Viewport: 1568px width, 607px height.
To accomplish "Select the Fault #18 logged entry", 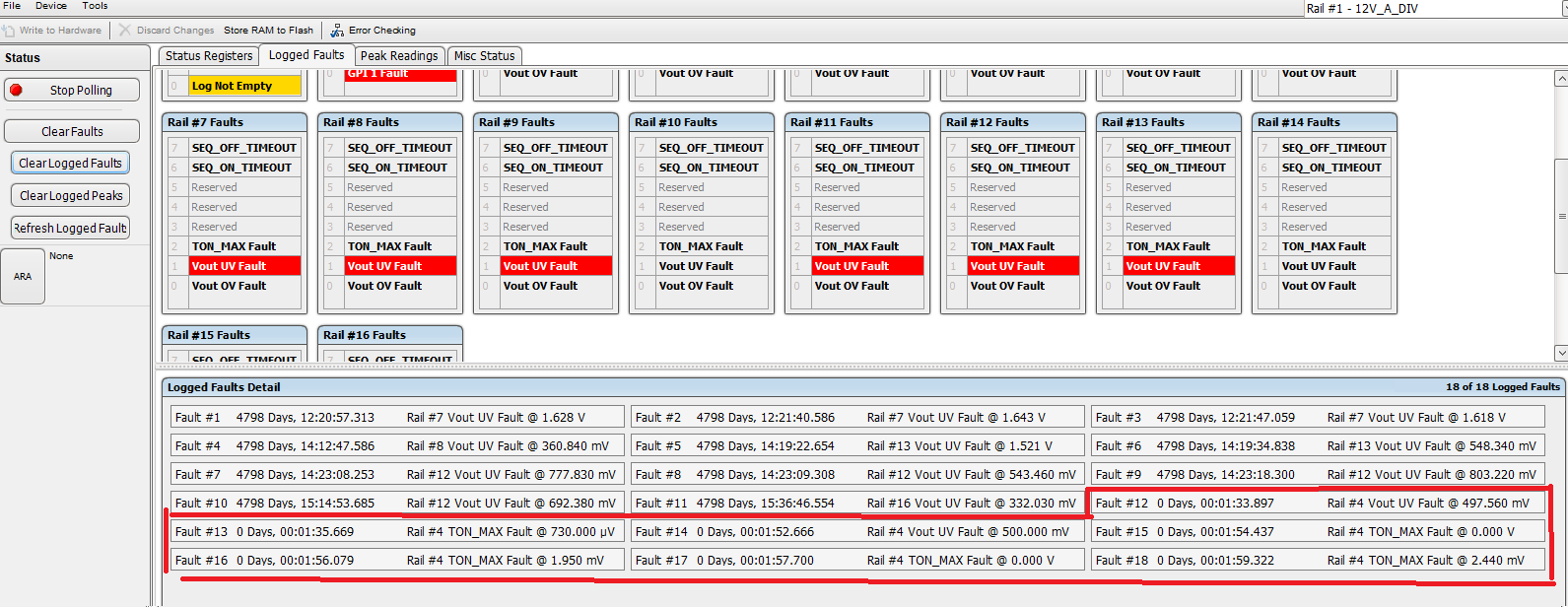I will tap(1318, 561).
